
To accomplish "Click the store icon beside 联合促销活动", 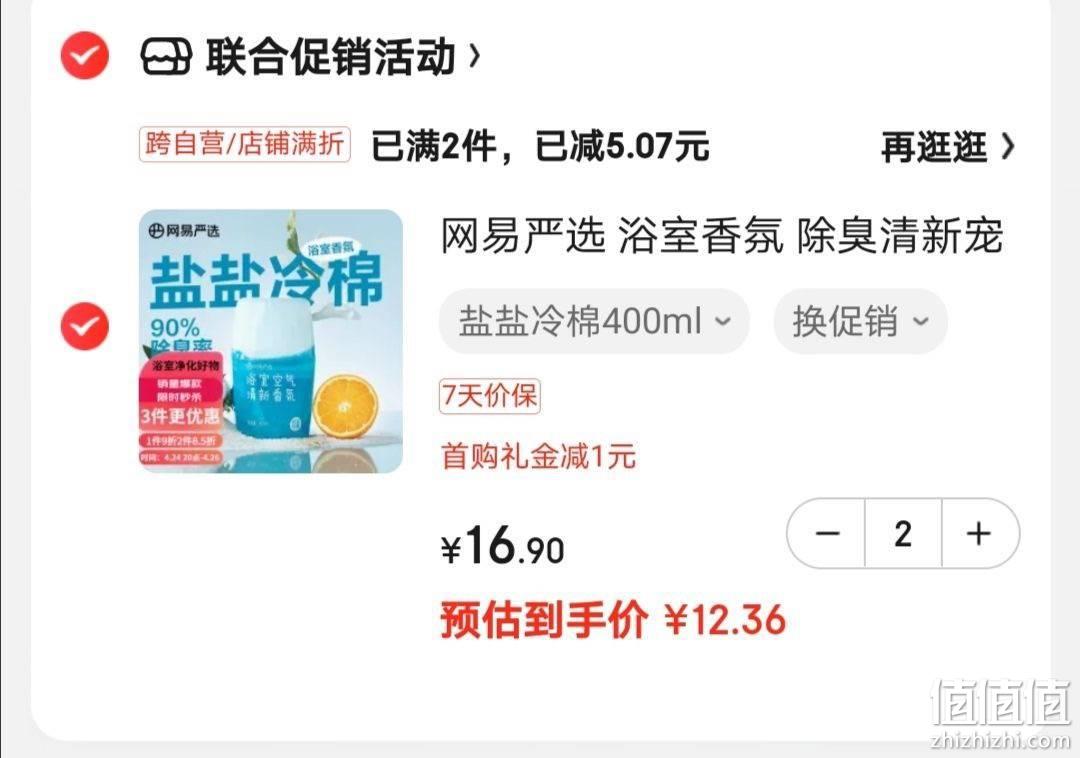I will click(165, 56).
